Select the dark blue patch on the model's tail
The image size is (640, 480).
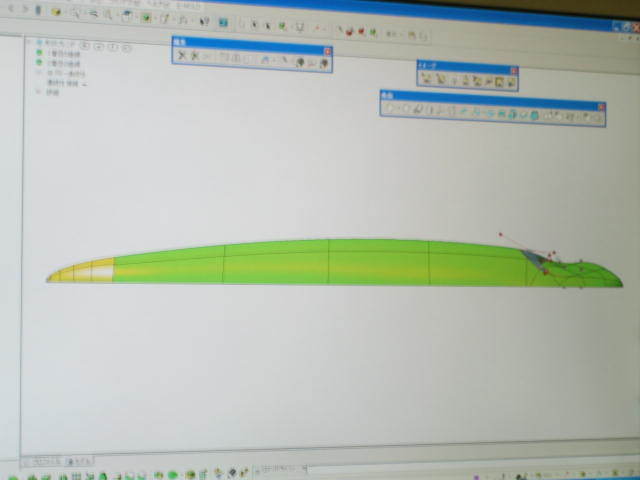click(535, 260)
